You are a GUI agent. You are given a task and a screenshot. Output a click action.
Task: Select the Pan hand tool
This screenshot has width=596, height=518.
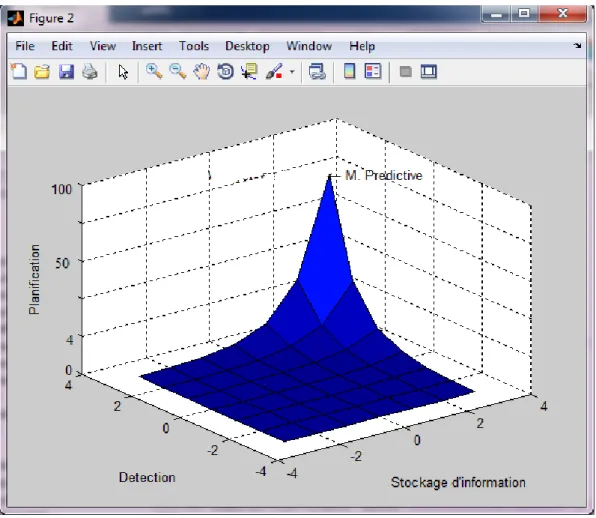201,71
